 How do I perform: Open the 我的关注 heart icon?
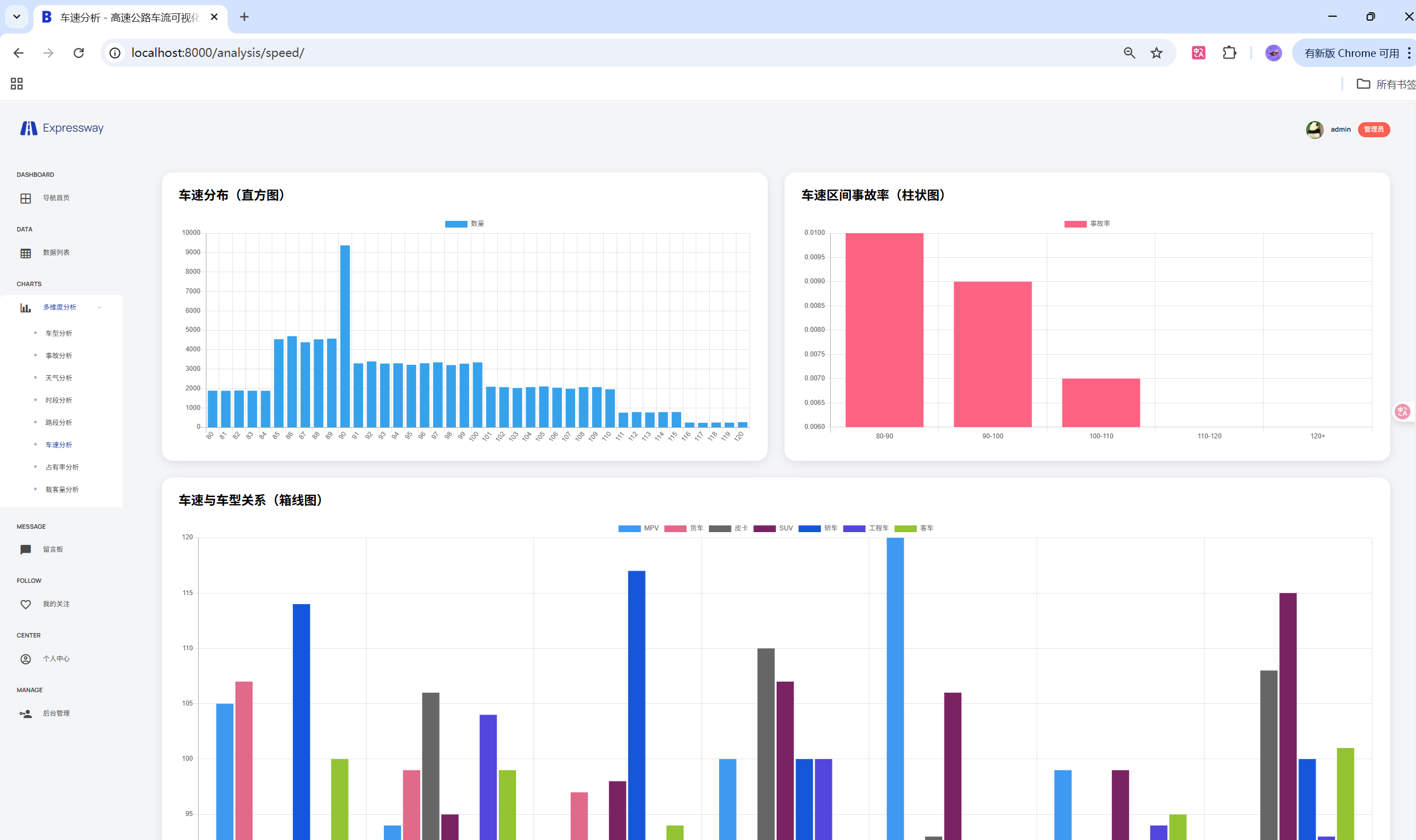[26, 605]
